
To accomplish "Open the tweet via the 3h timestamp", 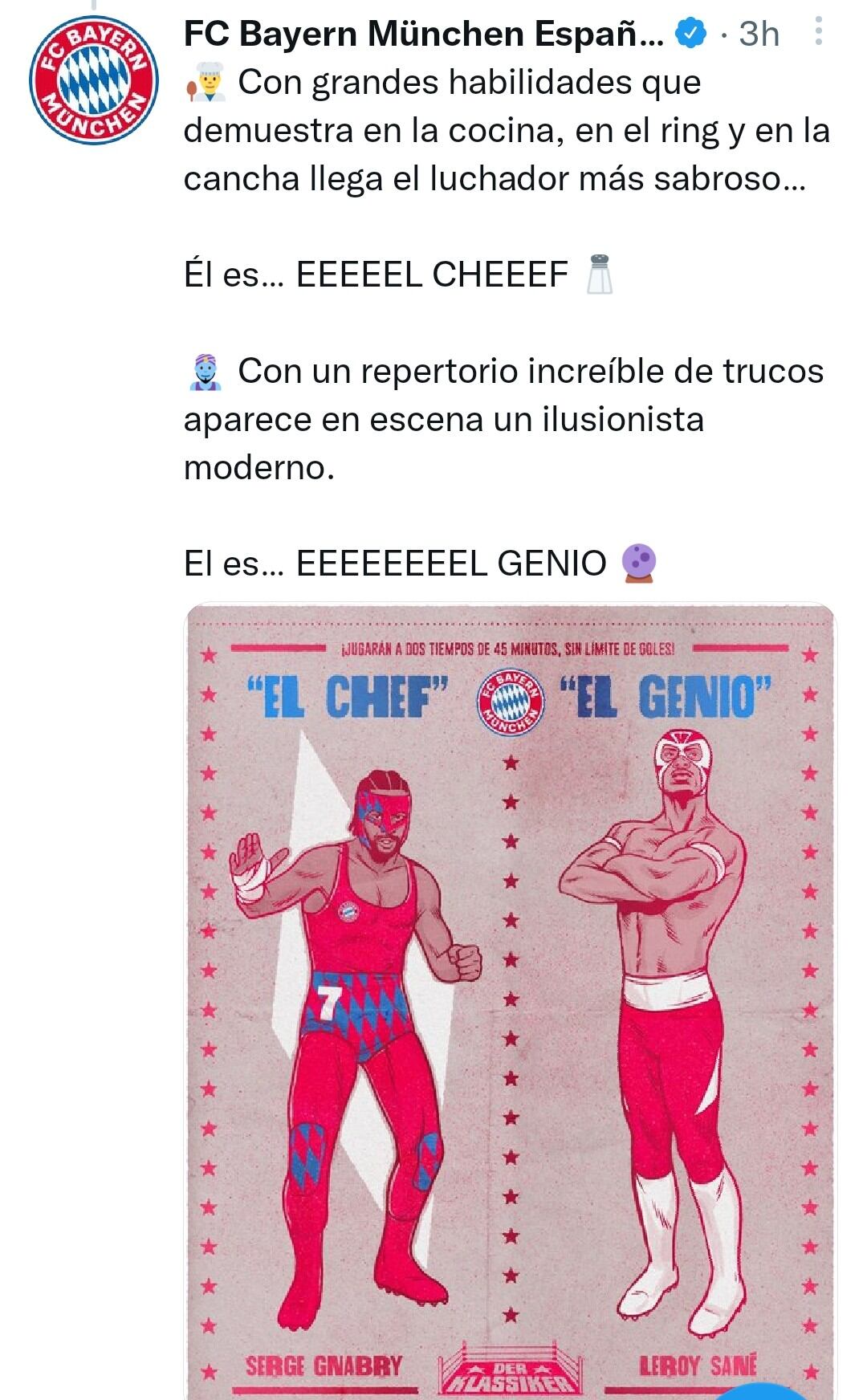I will 759,34.
